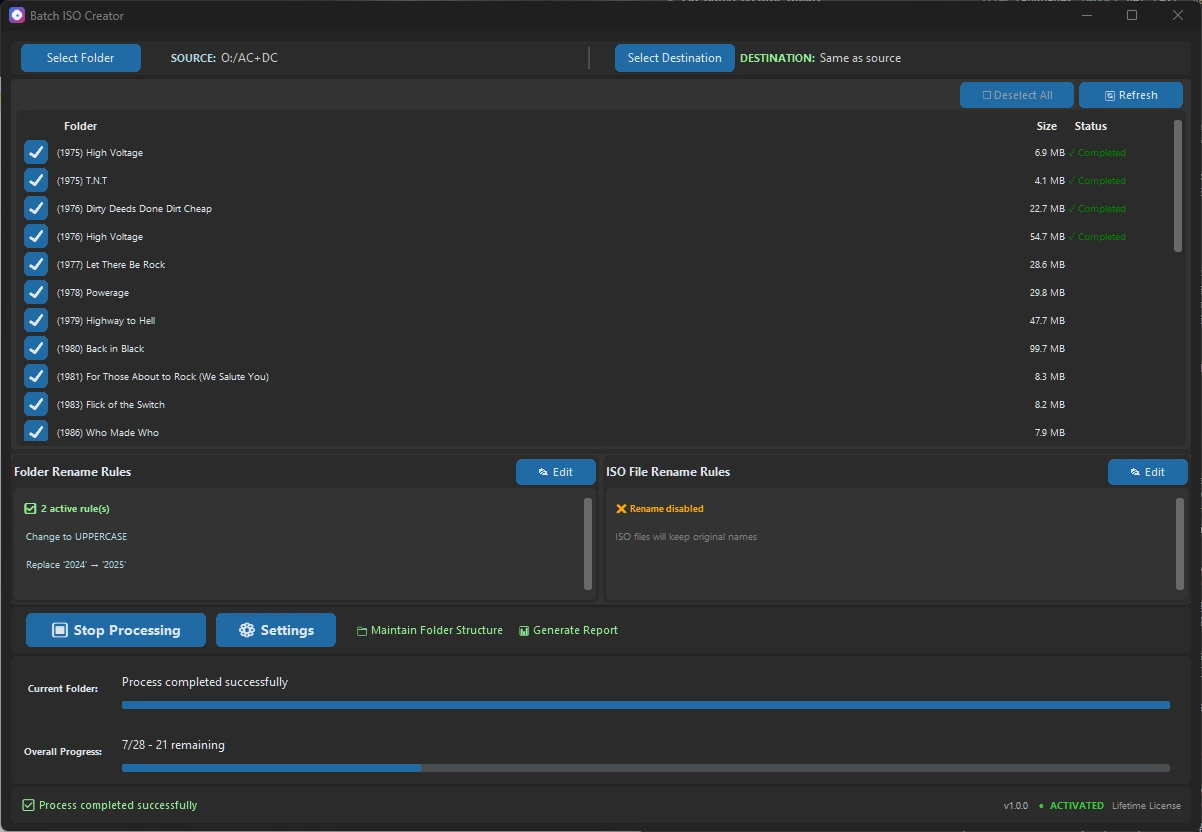Viewport: 1202px width, 832px height.
Task: Deselect the (1975) High Voltage entry
Action: [35, 152]
